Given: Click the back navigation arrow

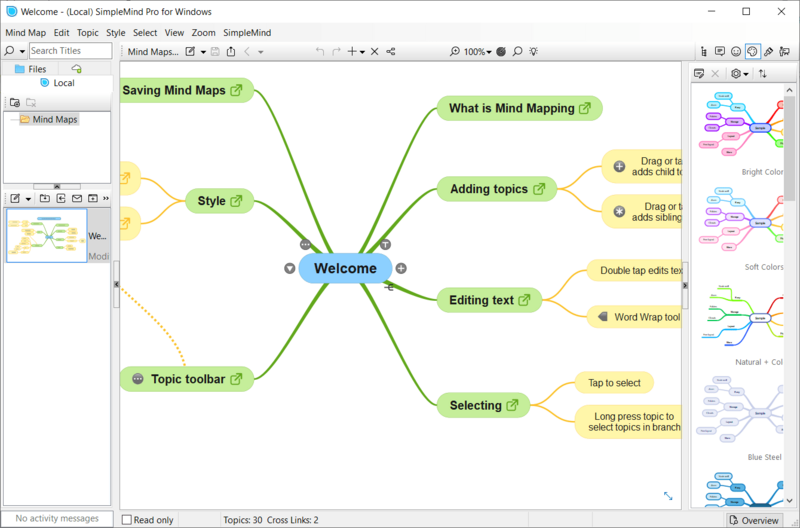Looking at the screenshot, I should 247,52.
